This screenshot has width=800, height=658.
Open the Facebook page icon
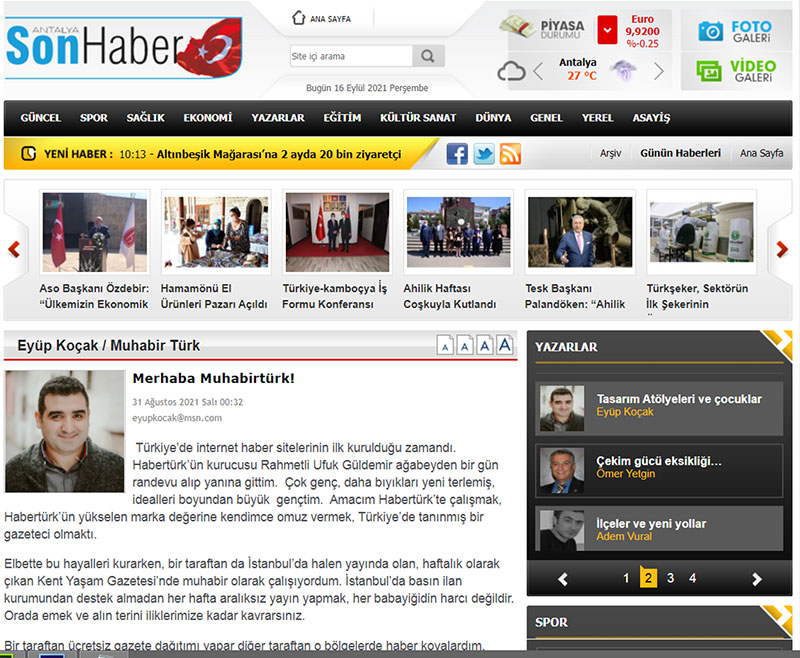tap(457, 154)
